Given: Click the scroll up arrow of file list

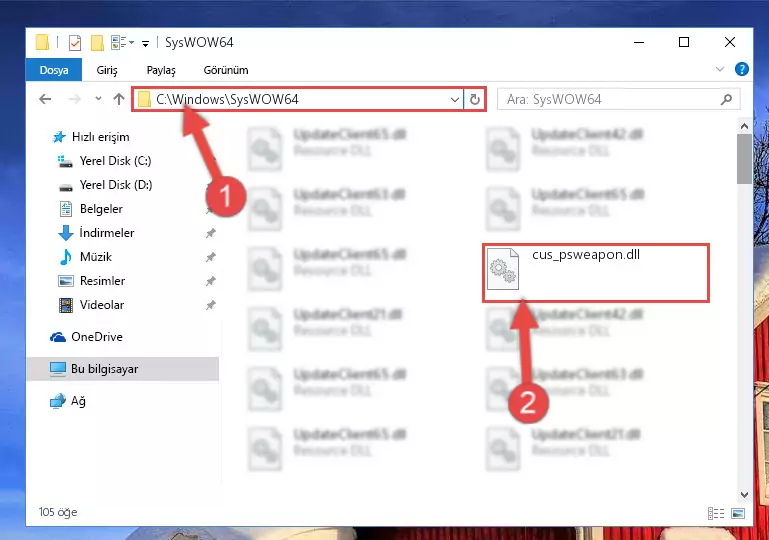Looking at the screenshot, I should [744, 127].
